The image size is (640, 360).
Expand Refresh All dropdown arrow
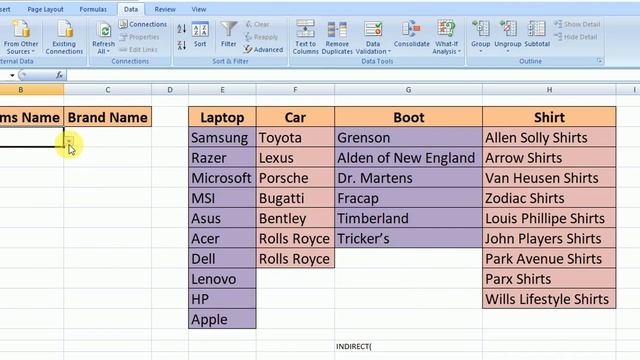(108, 51)
